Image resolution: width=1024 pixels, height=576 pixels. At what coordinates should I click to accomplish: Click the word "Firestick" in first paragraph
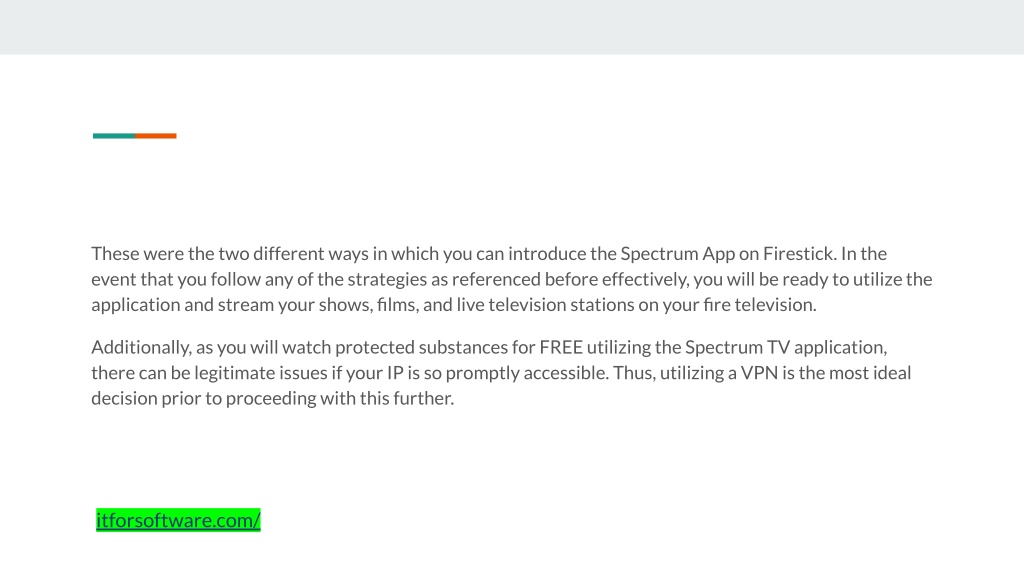click(x=799, y=253)
